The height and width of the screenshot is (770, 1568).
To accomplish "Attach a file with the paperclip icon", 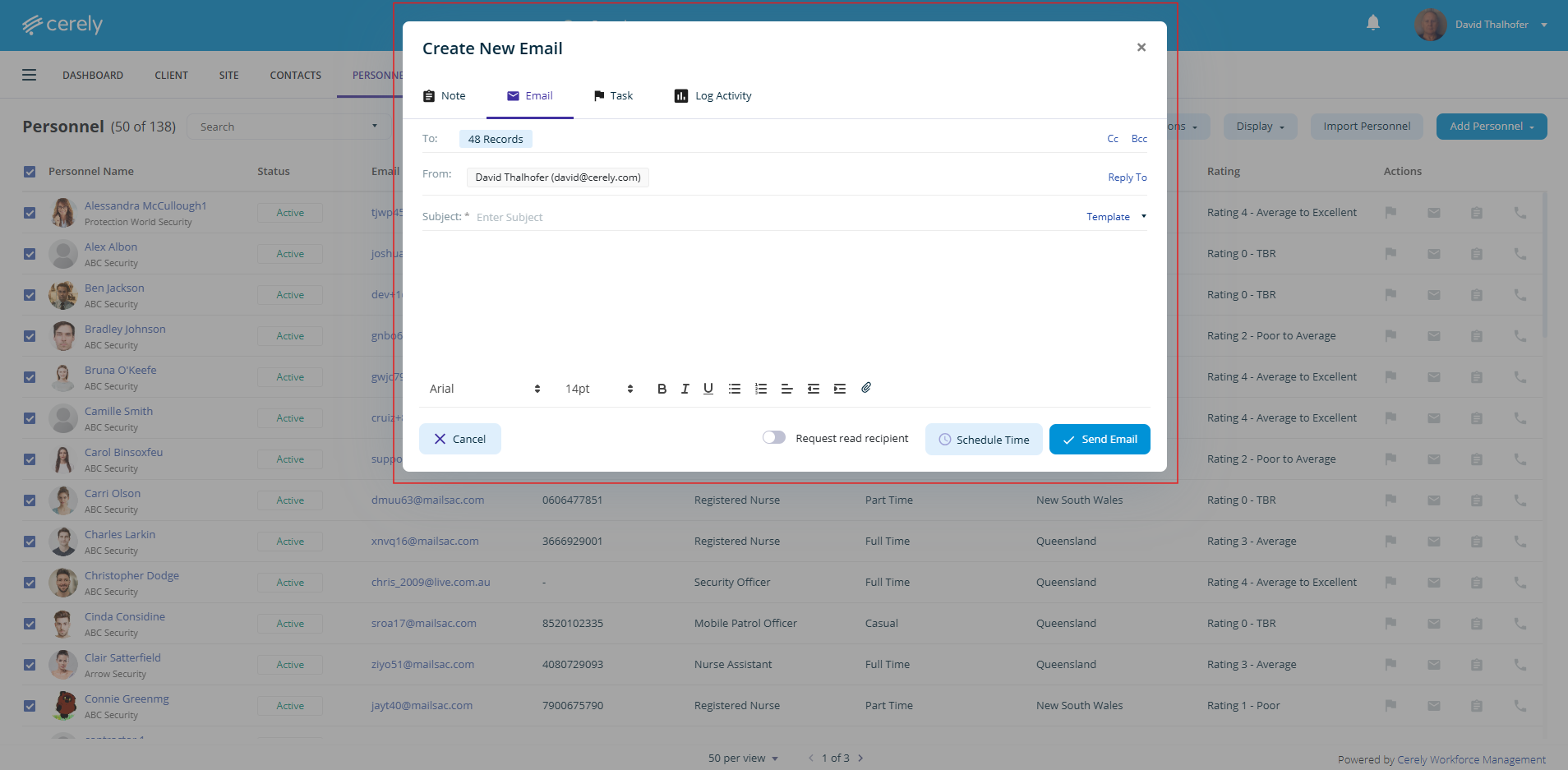I will coord(866,388).
